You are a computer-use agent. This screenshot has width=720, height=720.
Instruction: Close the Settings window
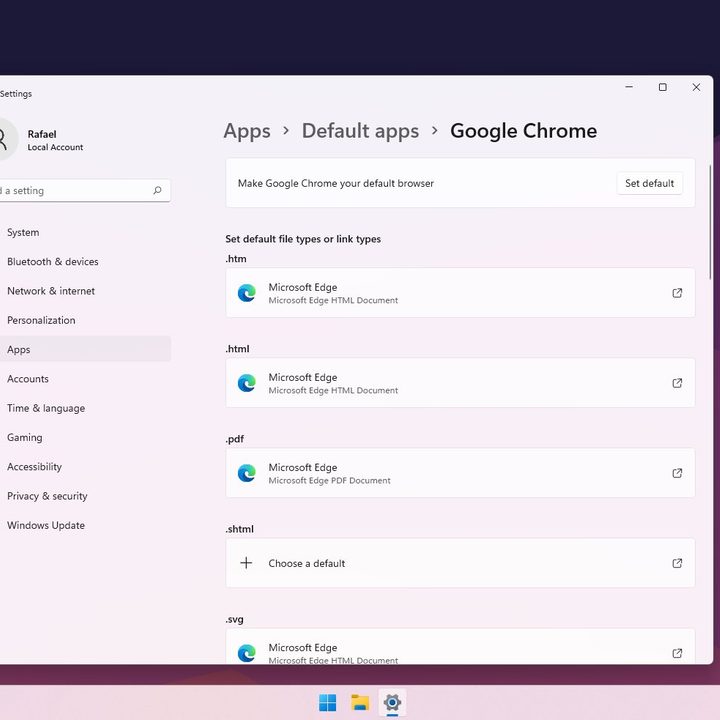click(696, 87)
